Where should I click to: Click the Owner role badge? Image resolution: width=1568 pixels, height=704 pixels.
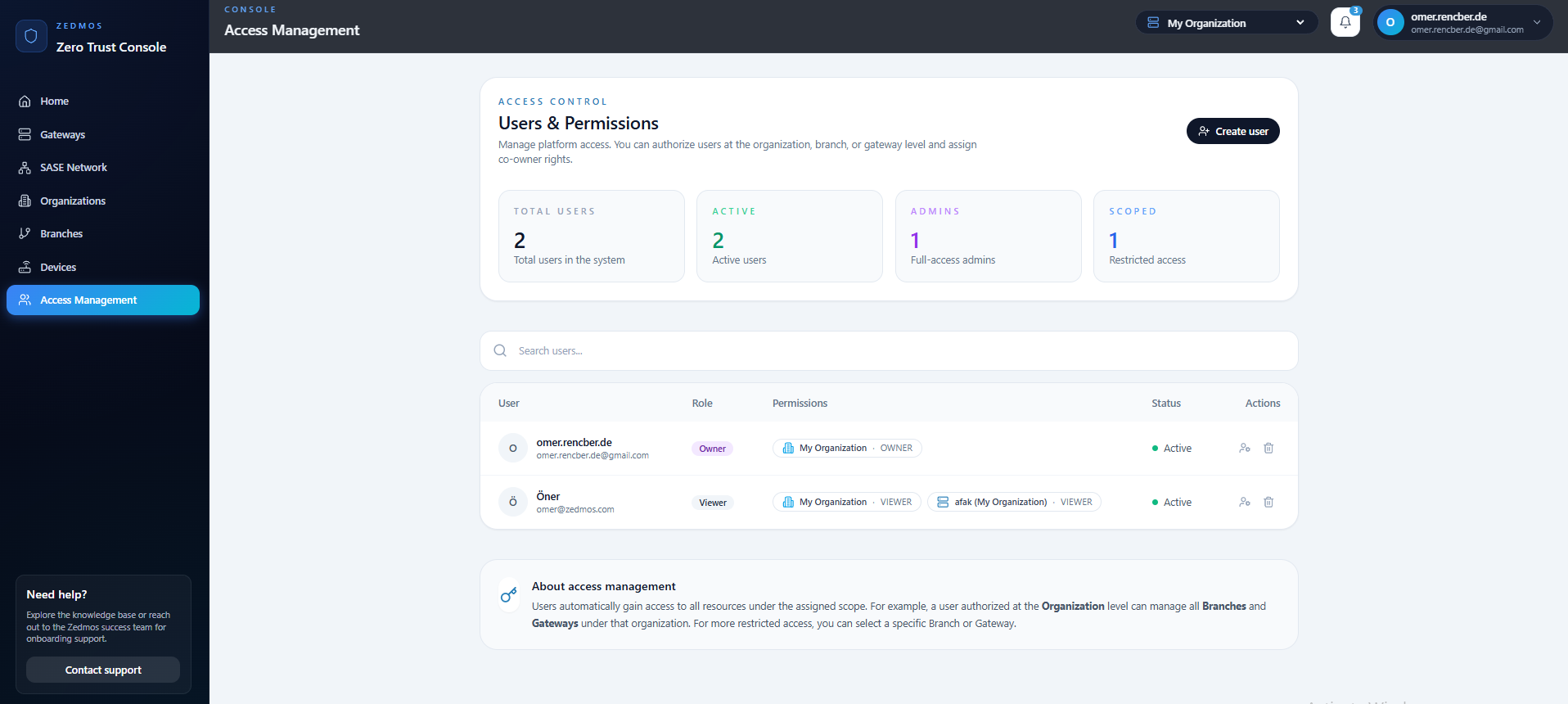point(712,449)
